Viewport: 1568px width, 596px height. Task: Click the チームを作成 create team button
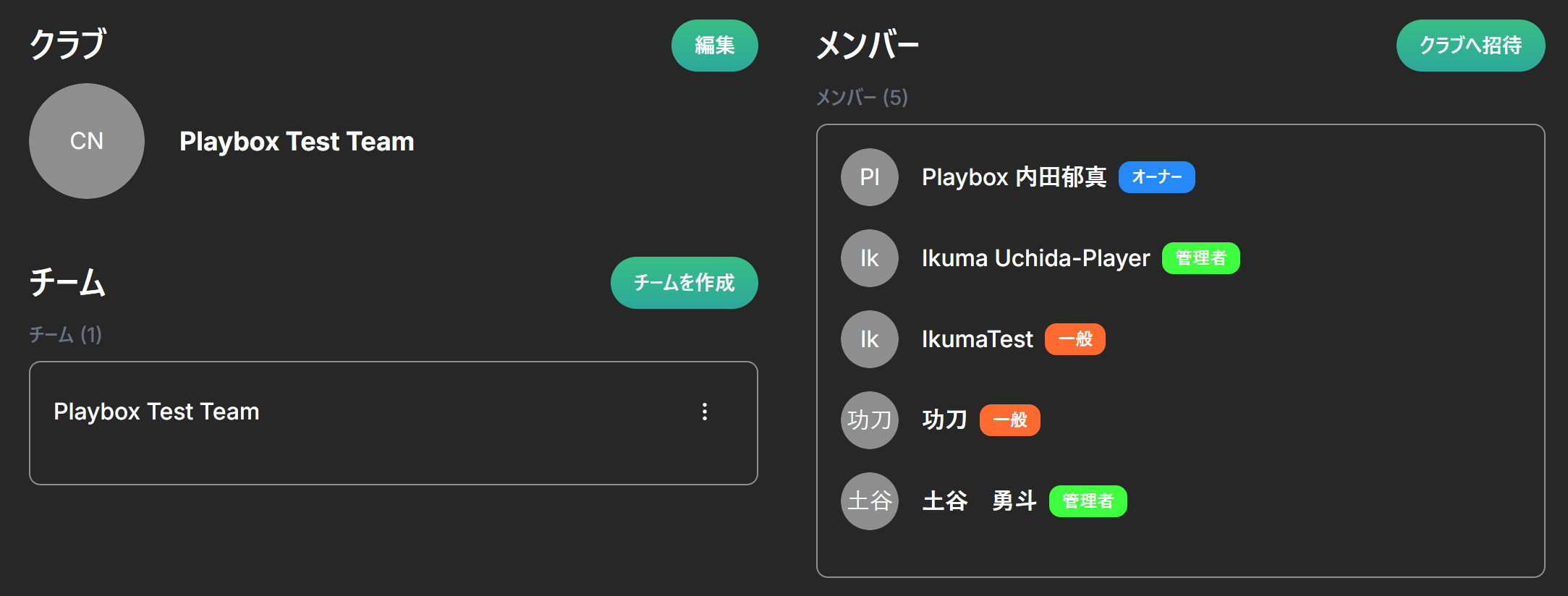click(684, 283)
